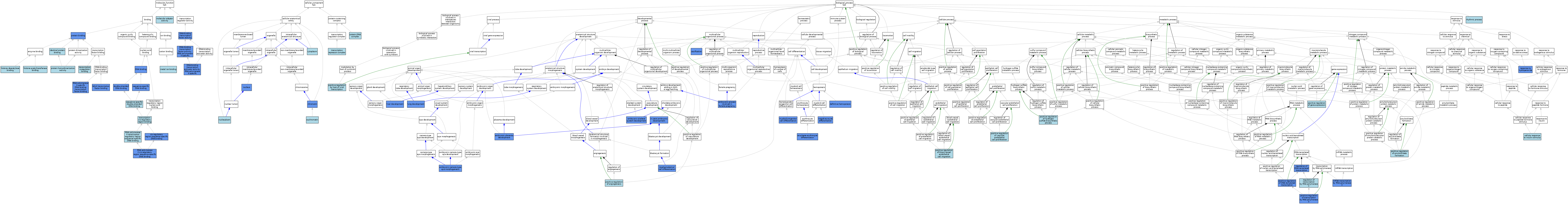Click the blue 'lung development' node
This screenshot has height=204, width=1568.
[x=416, y=104]
